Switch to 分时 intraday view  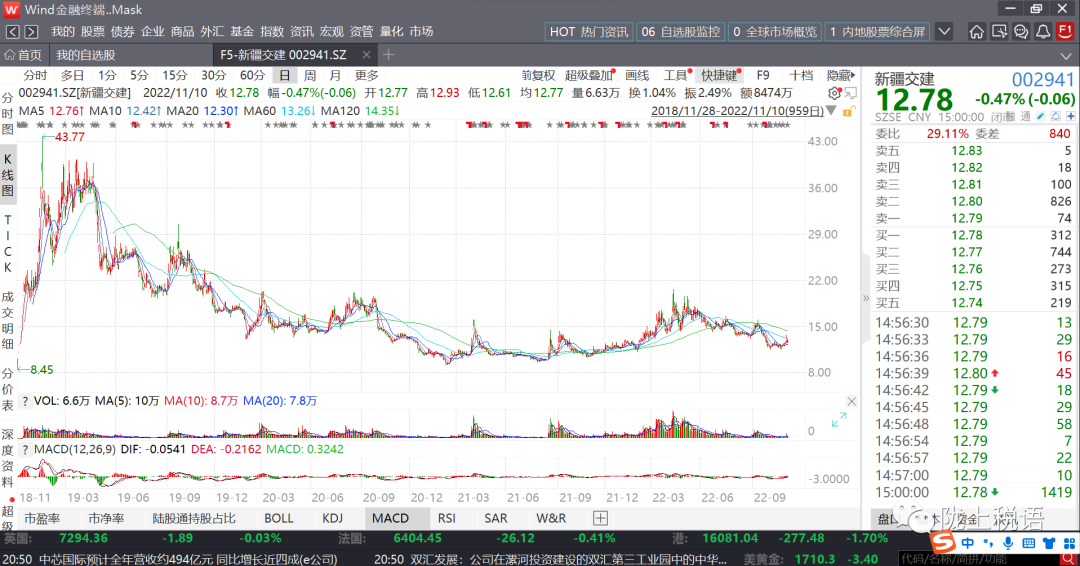[x=35, y=76]
